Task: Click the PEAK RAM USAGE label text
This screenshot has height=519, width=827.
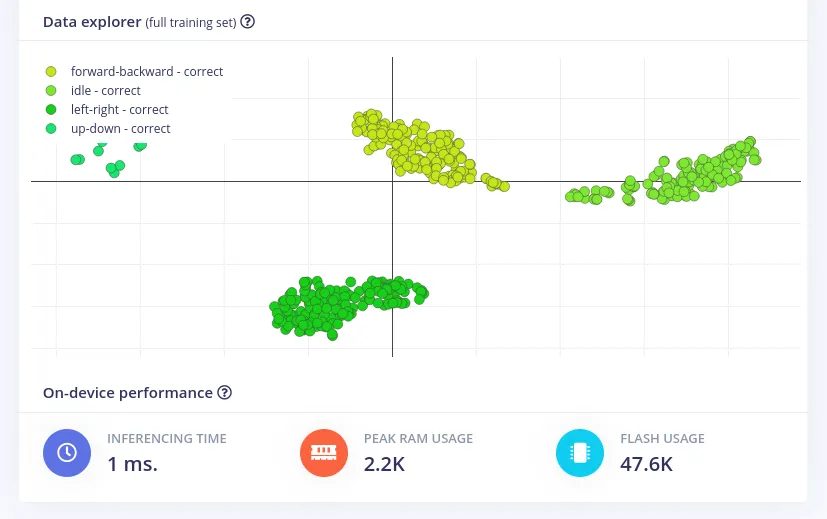Action: tap(418, 438)
